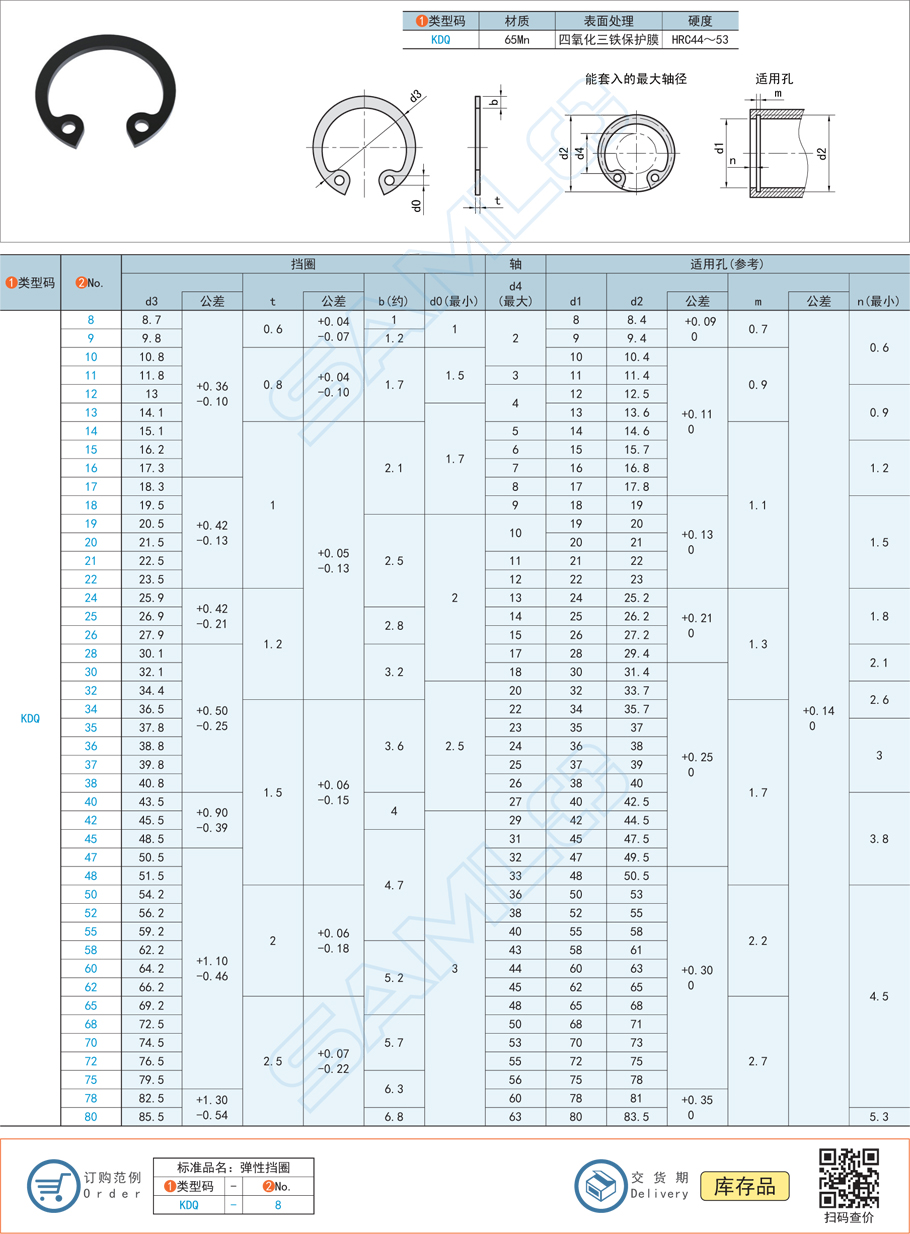Click the delivery box icon
The height and width of the screenshot is (1234, 910).
pyautogui.click(x=601, y=1186)
